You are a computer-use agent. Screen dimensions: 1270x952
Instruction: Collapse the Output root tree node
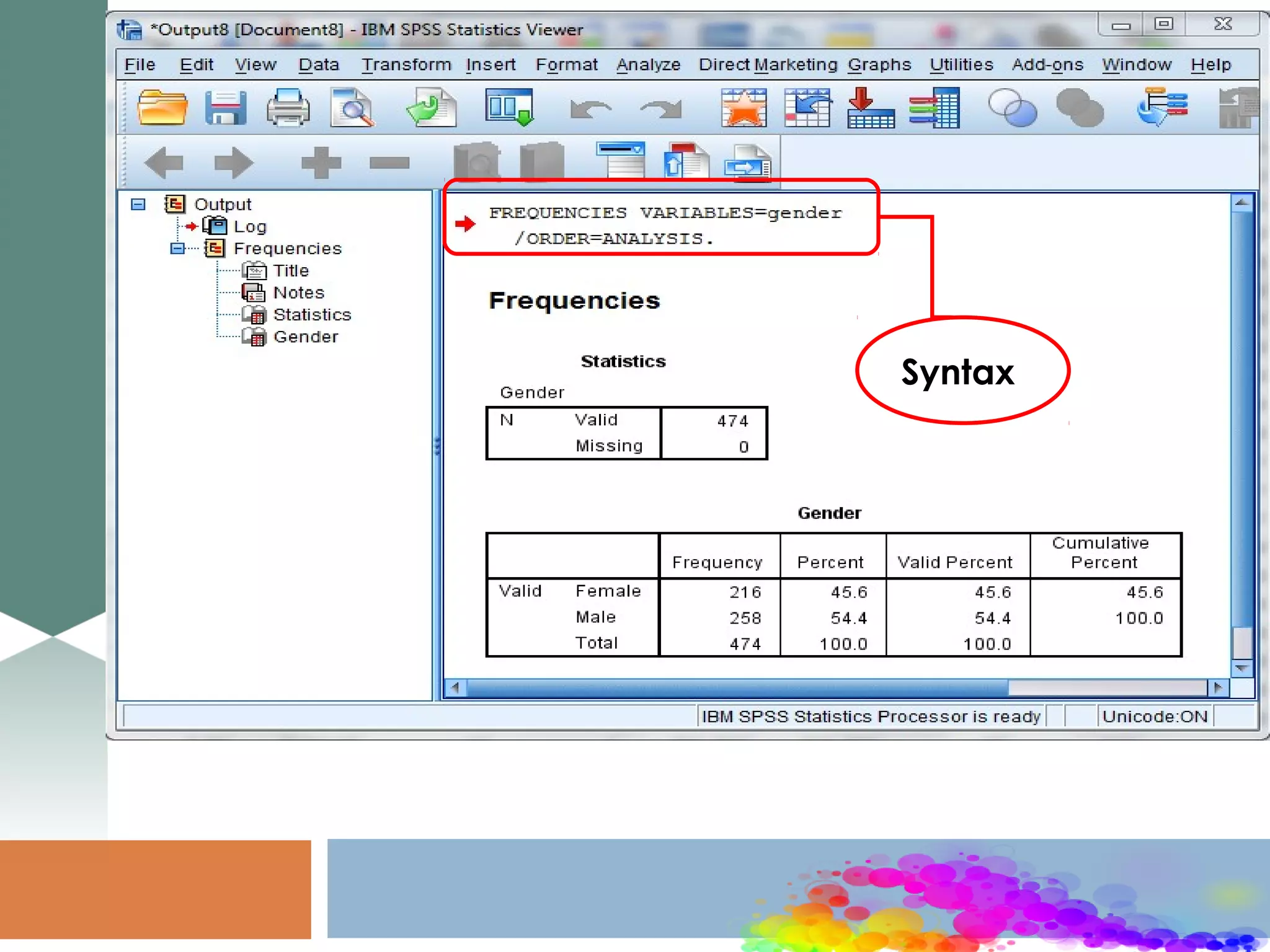(138, 205)
